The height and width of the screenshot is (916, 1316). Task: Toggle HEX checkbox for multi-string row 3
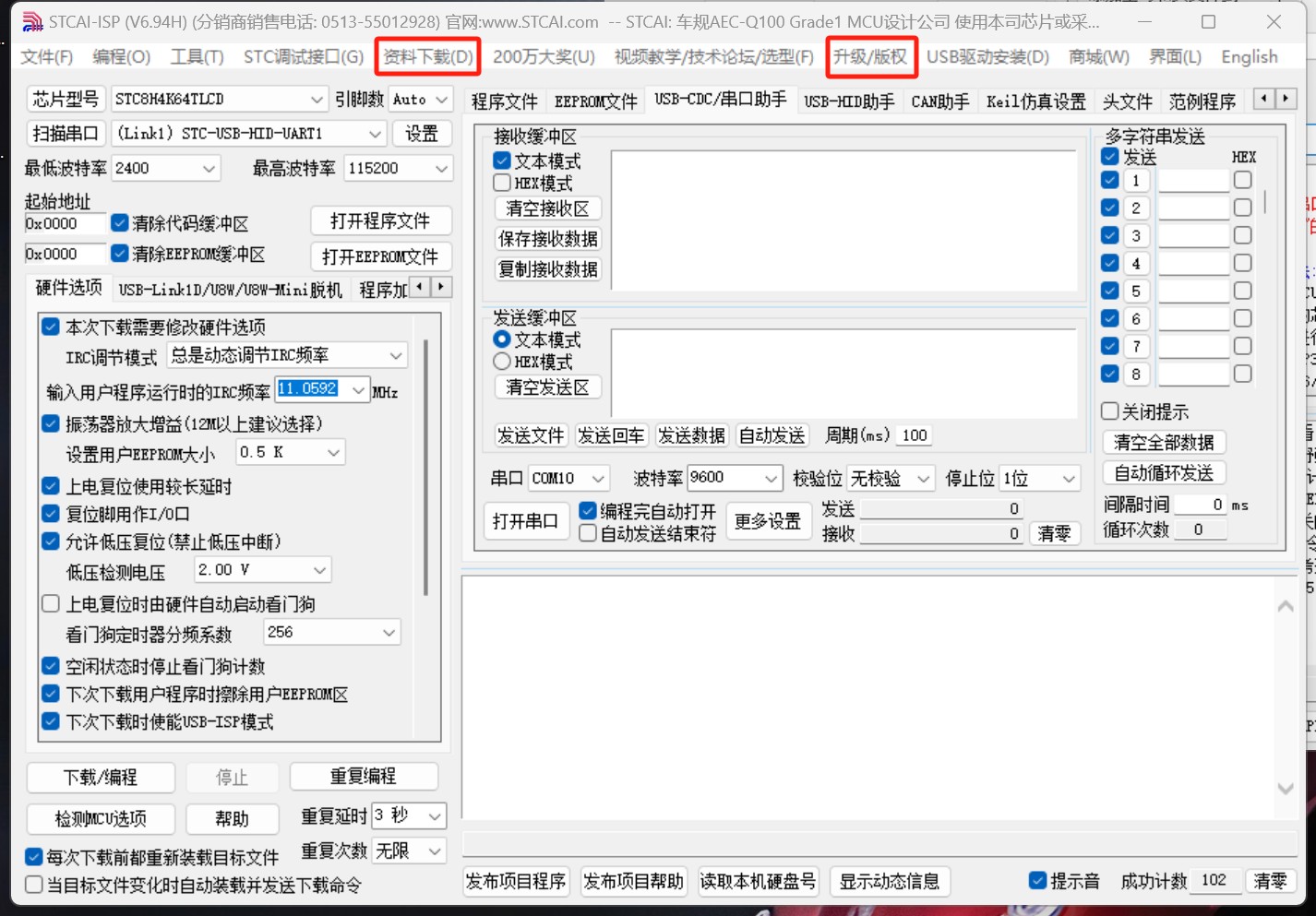(1243, 235)
